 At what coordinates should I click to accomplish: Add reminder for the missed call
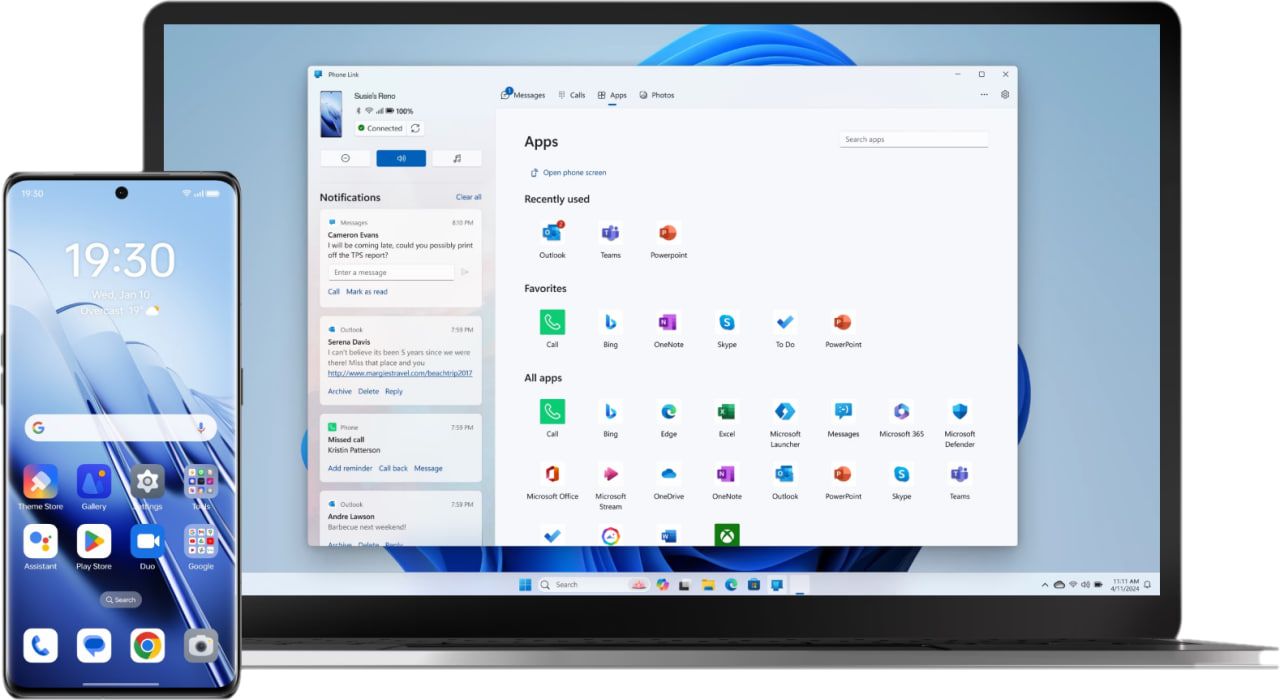click(x=350, y=468)
